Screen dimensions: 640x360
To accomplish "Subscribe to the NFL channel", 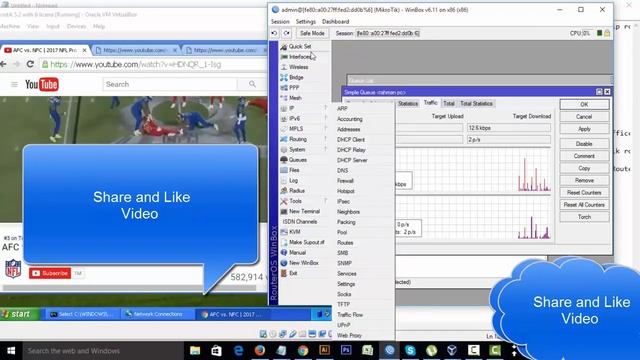I will (50, 273).
